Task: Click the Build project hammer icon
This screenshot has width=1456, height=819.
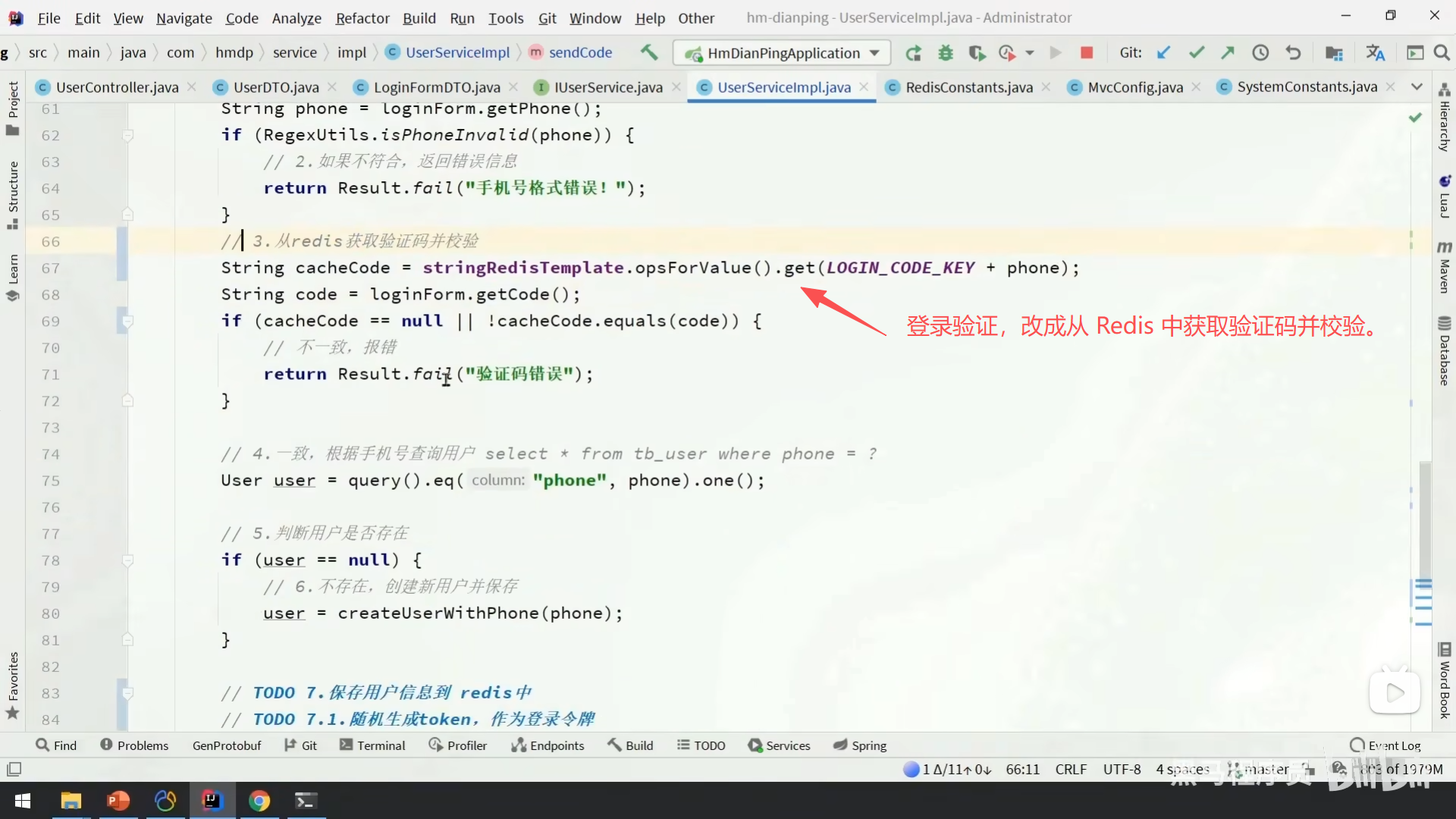Action: click(649, 52)
